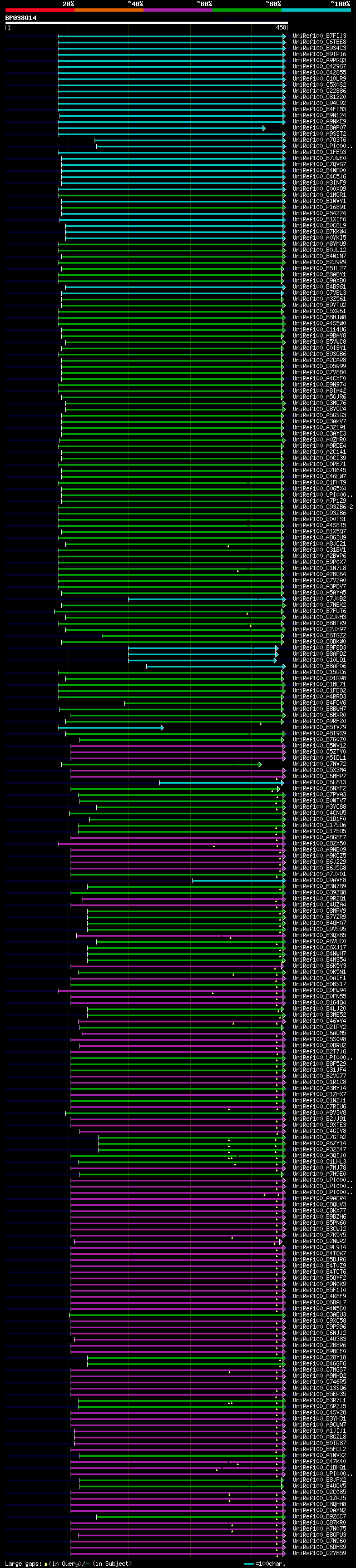The width and height of the screenshot is (356, 1568).
Task: Open hit UniRef100_A9PGQ3
Action: 319,60
